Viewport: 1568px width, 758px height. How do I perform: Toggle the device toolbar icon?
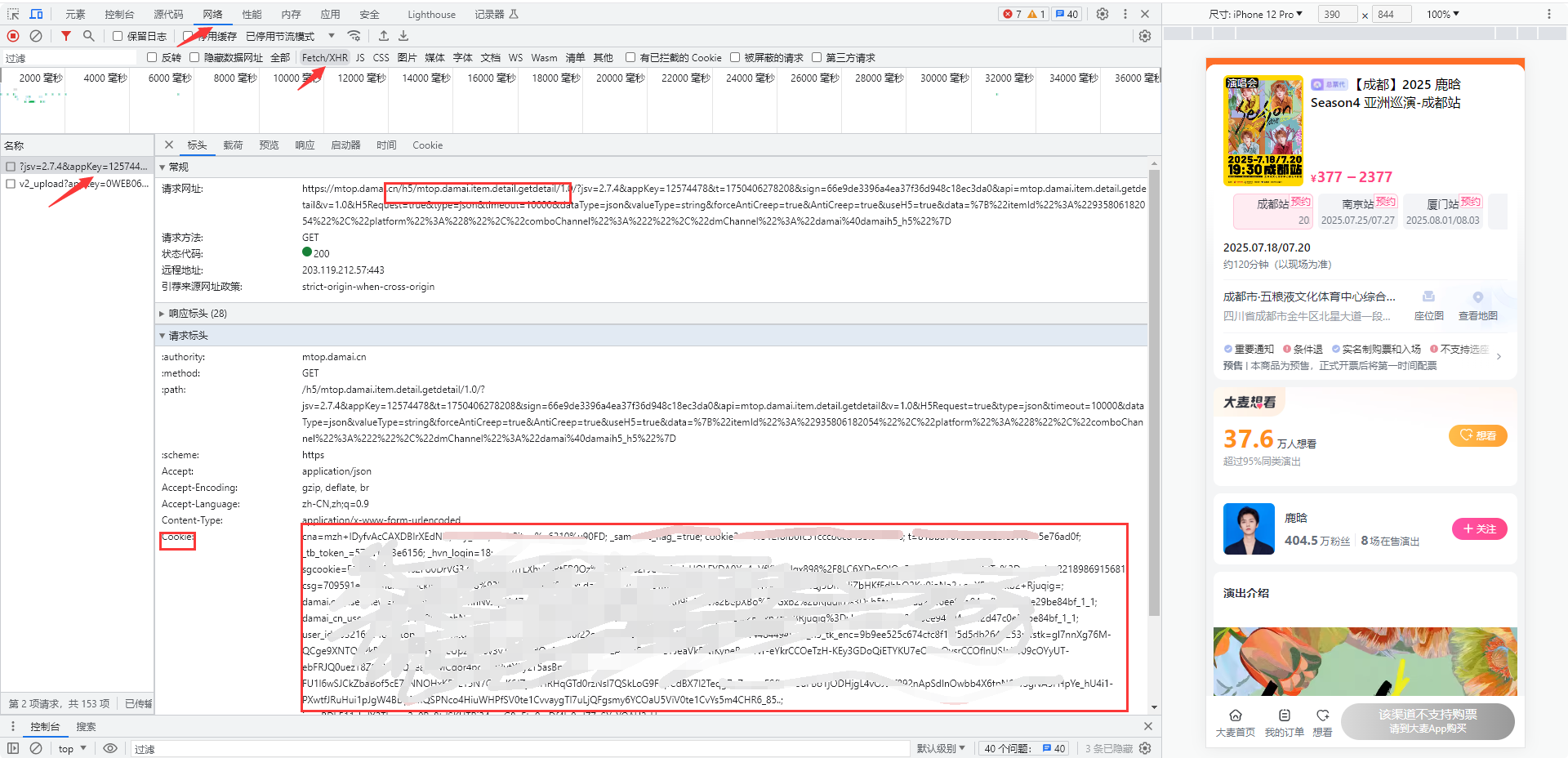pyautogui.click(x=37, y=14)
